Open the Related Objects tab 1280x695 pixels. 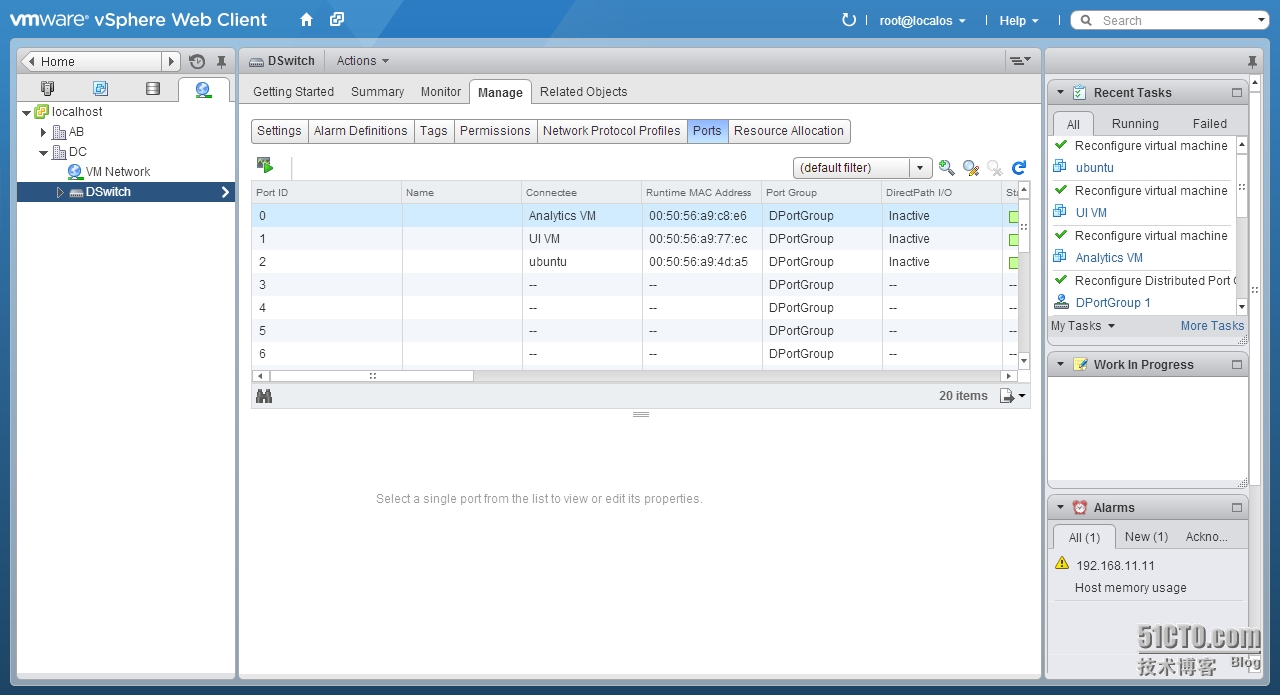(584, 92)
